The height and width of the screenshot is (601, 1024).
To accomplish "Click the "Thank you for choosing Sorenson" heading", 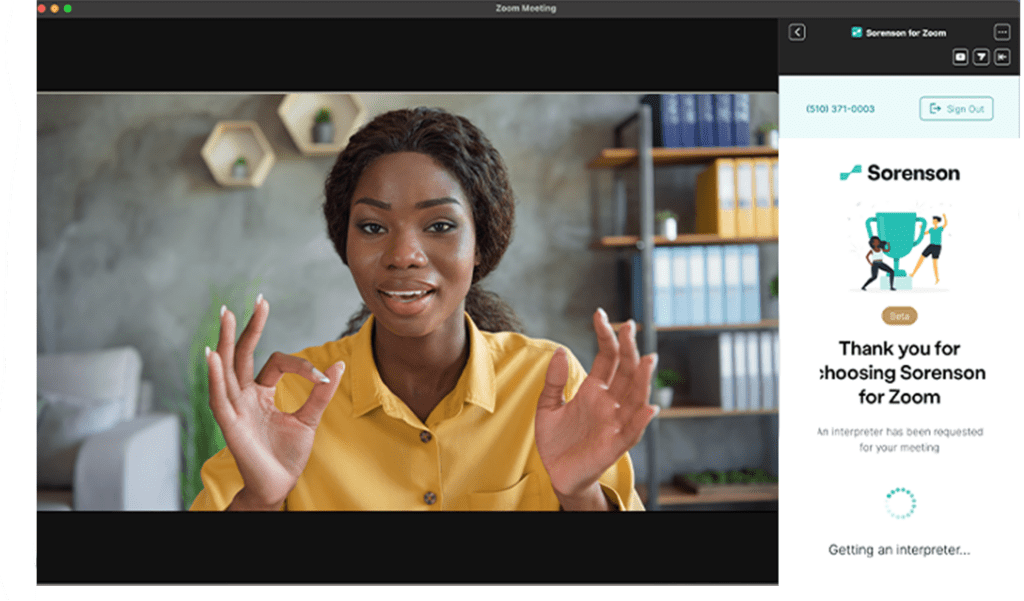I will click(x=901, y=373).
